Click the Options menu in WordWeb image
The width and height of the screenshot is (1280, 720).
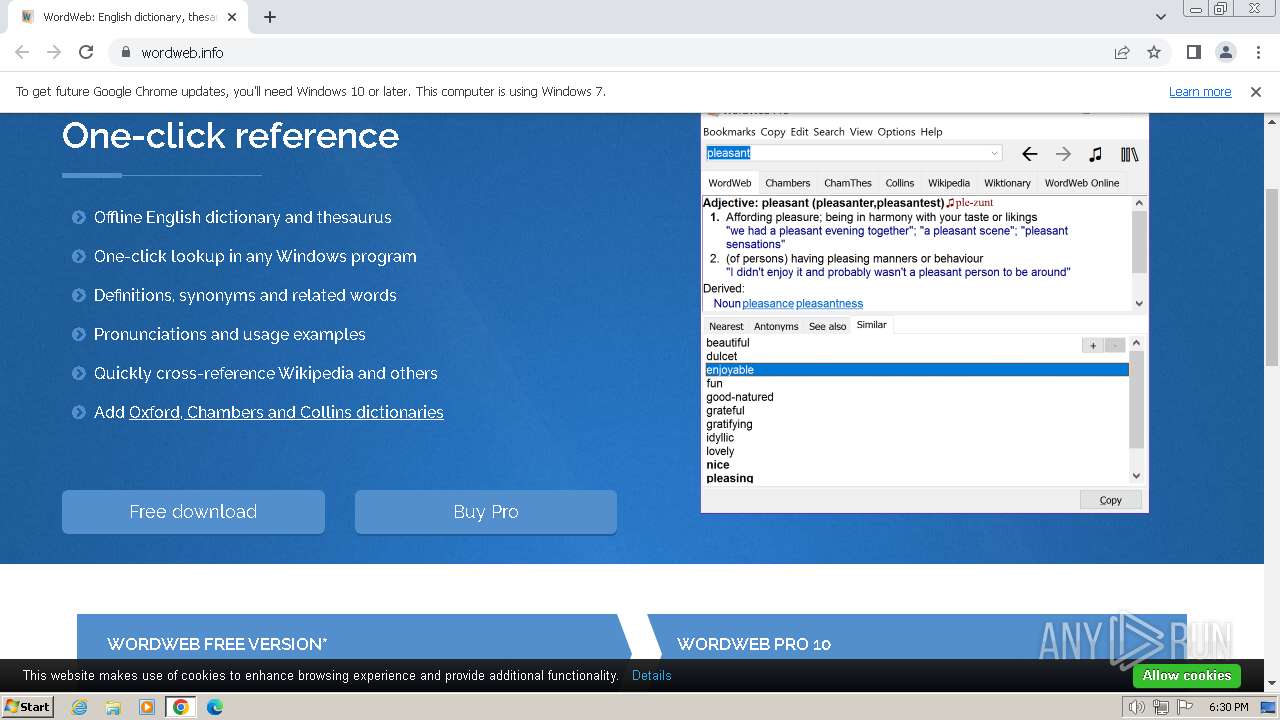pyautogui.click(x=896, y=132)
